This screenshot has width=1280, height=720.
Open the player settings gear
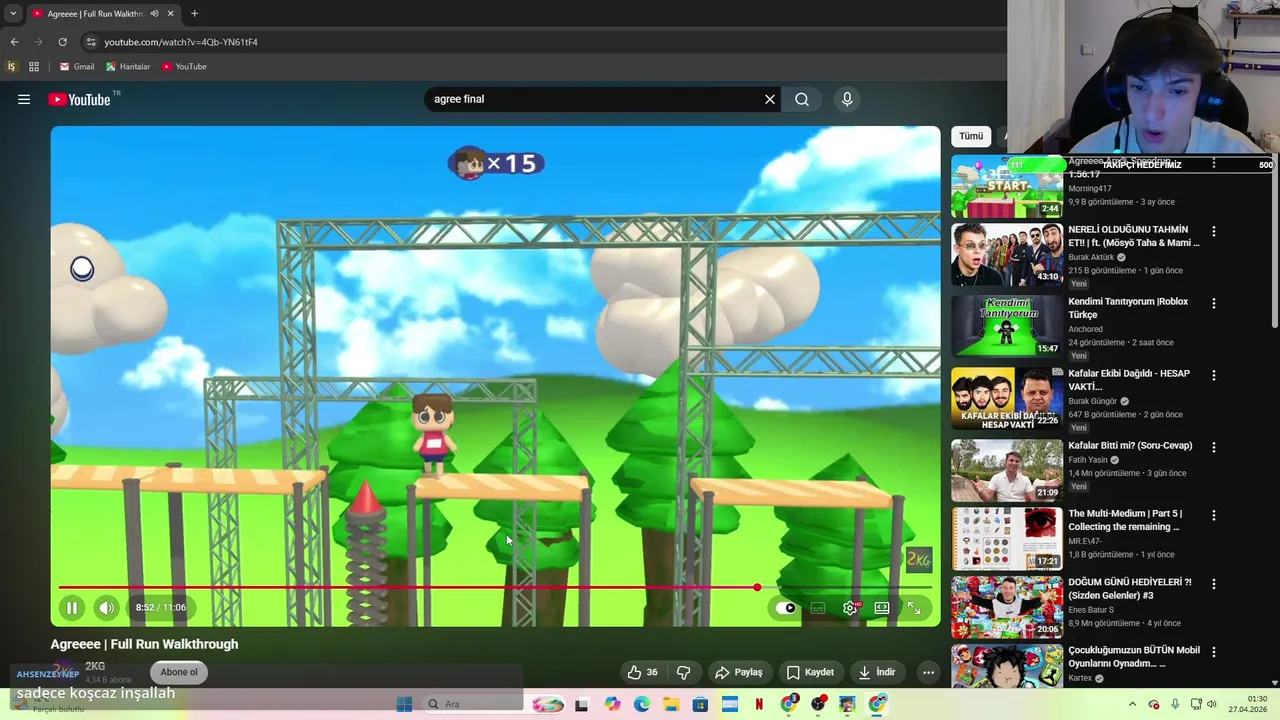[850, 607]
